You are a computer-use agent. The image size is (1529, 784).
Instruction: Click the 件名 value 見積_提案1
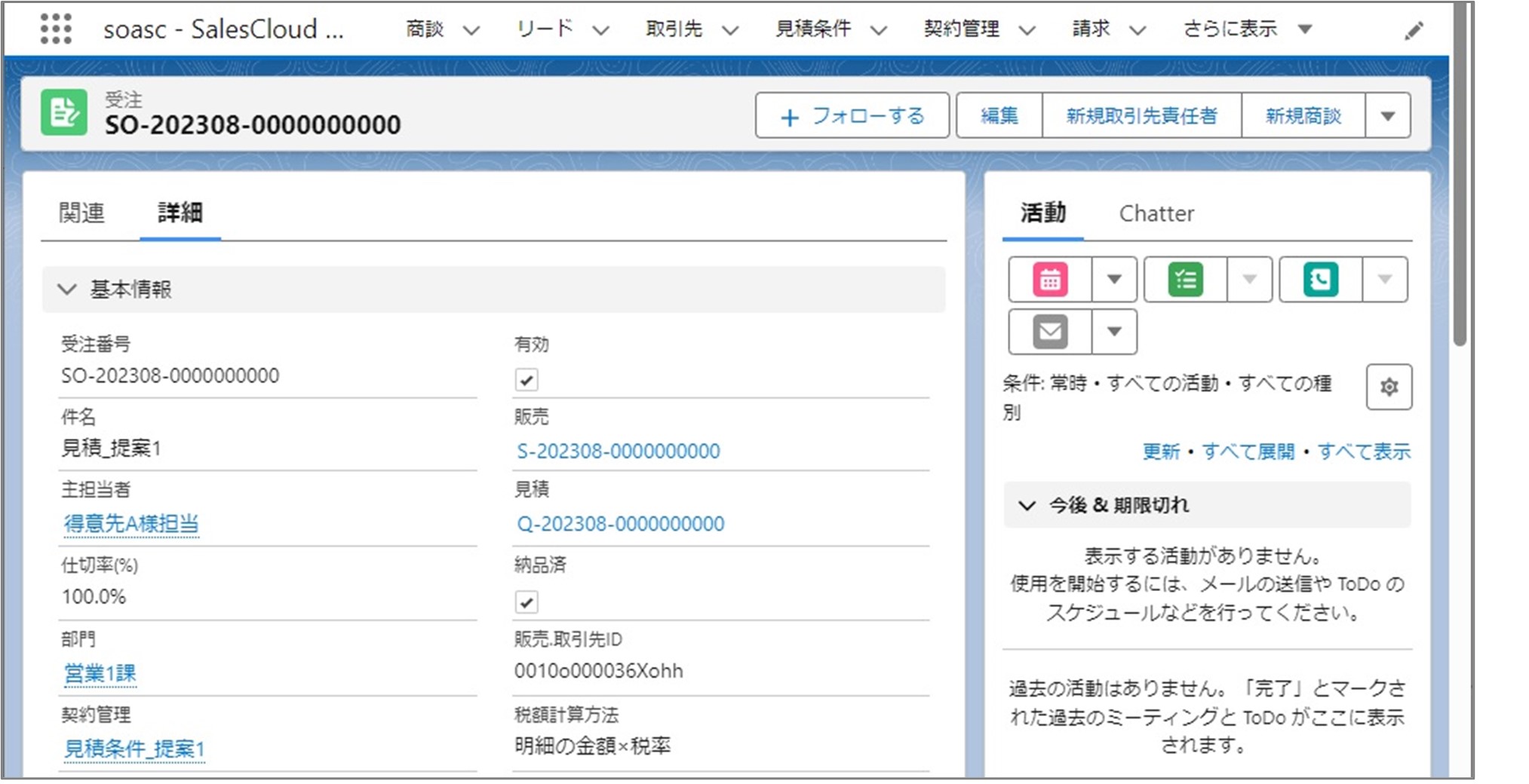pos(111,448)
